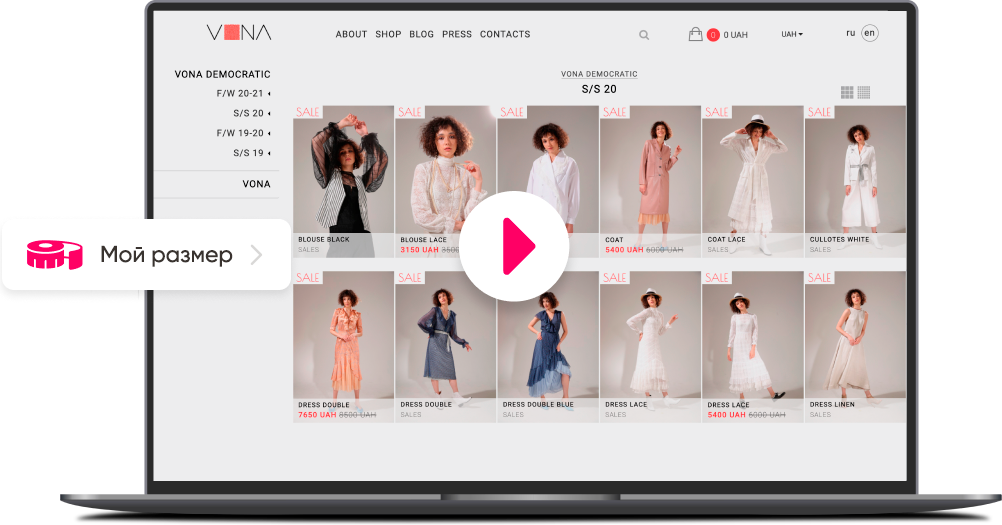Switch to small grid view icon
The image size is (1002, 525).
864,92
